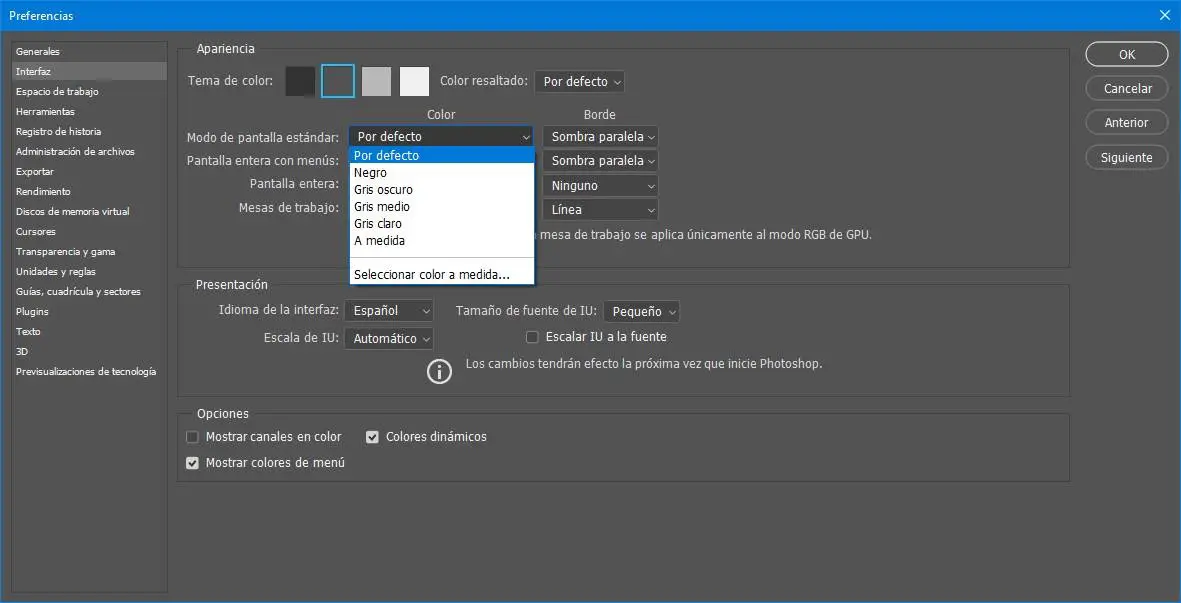Choose Gris claro option

point(442,224)
